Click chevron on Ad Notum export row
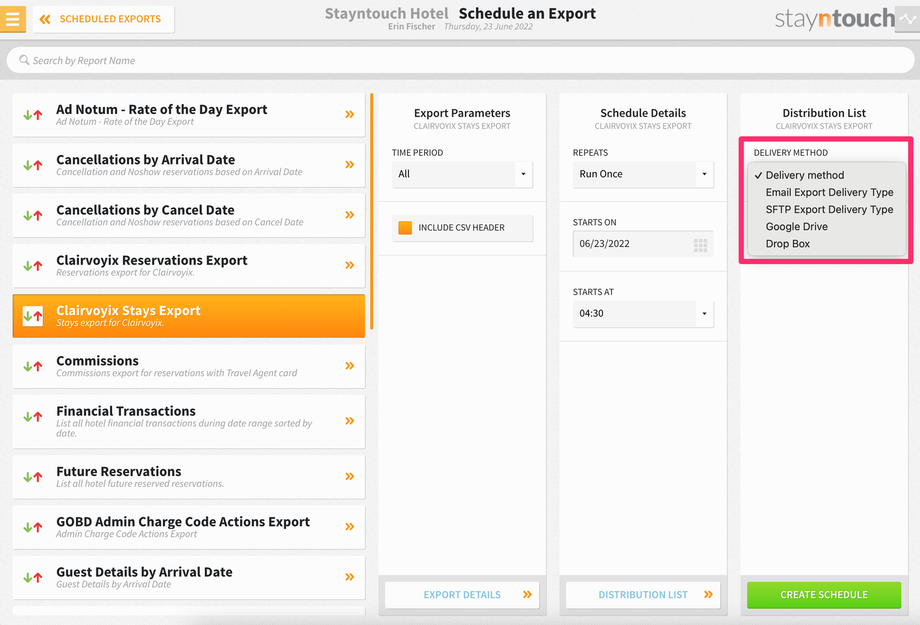The width and height of the screenshot is (920, 625). point(350,114)
